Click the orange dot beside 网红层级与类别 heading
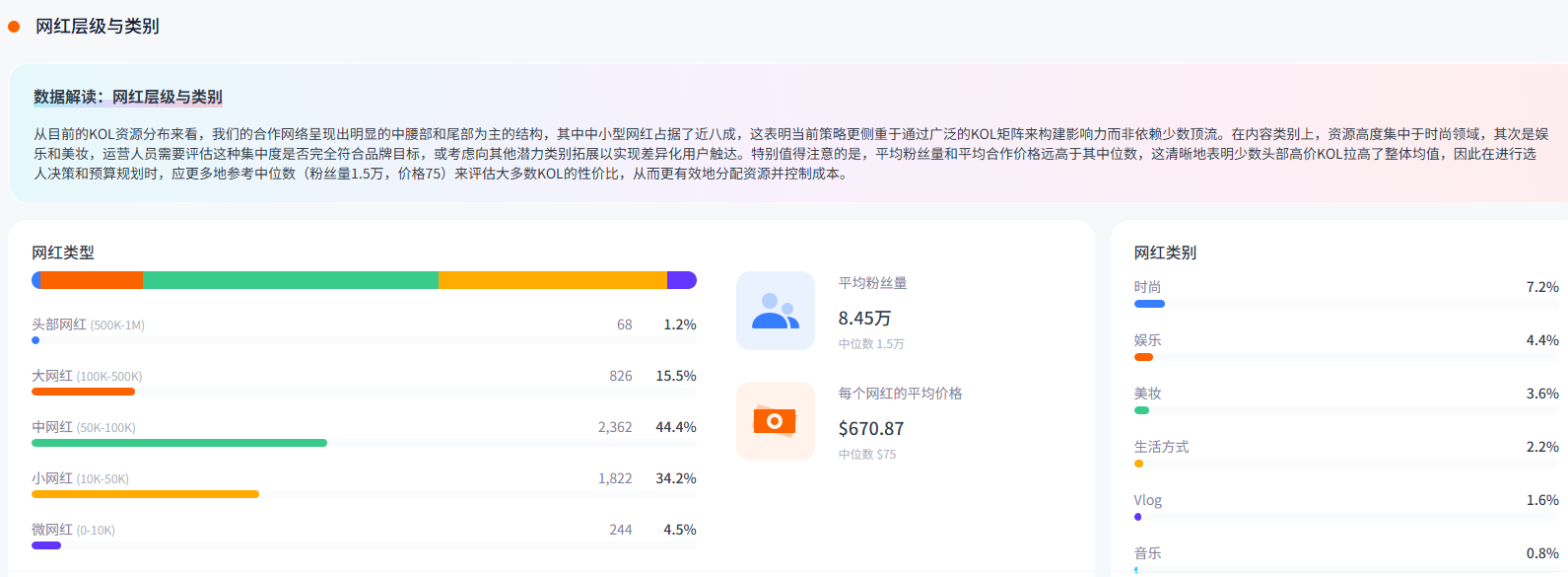 coord(14,27)
